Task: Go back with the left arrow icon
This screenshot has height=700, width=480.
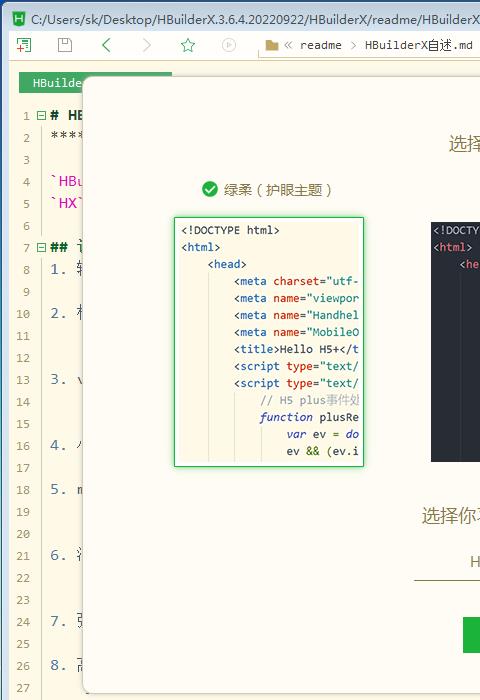Action: (x=106, y=45)
